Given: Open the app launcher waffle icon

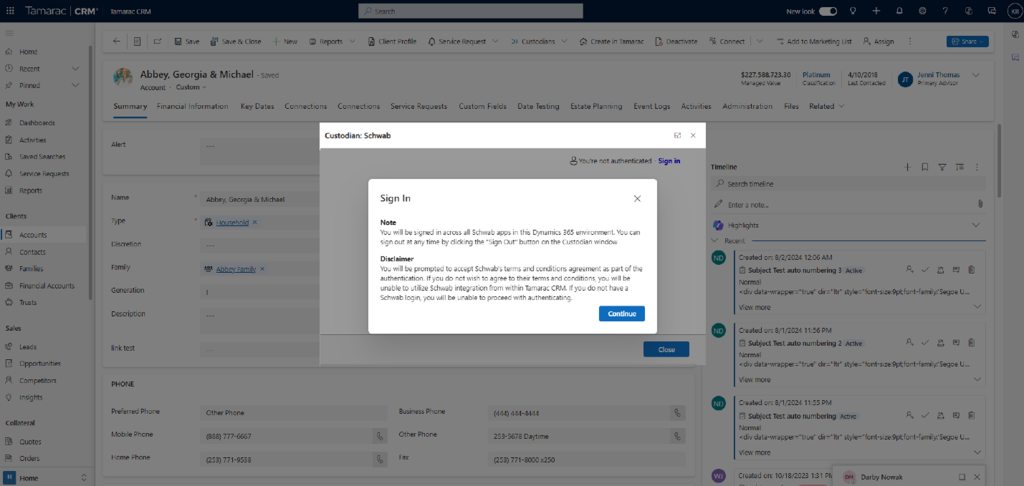Looking at the screenshot, I should click(10, 11).
